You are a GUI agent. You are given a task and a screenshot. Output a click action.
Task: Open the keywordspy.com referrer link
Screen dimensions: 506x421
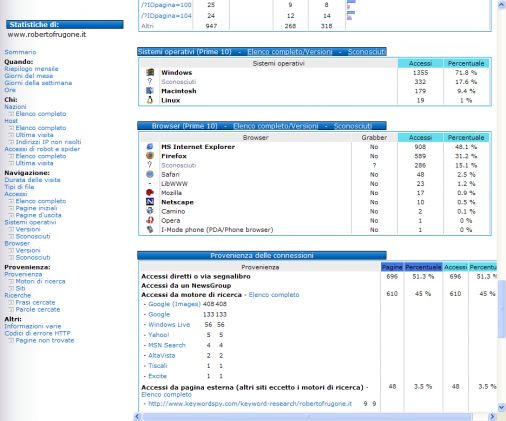pos(250,404)
